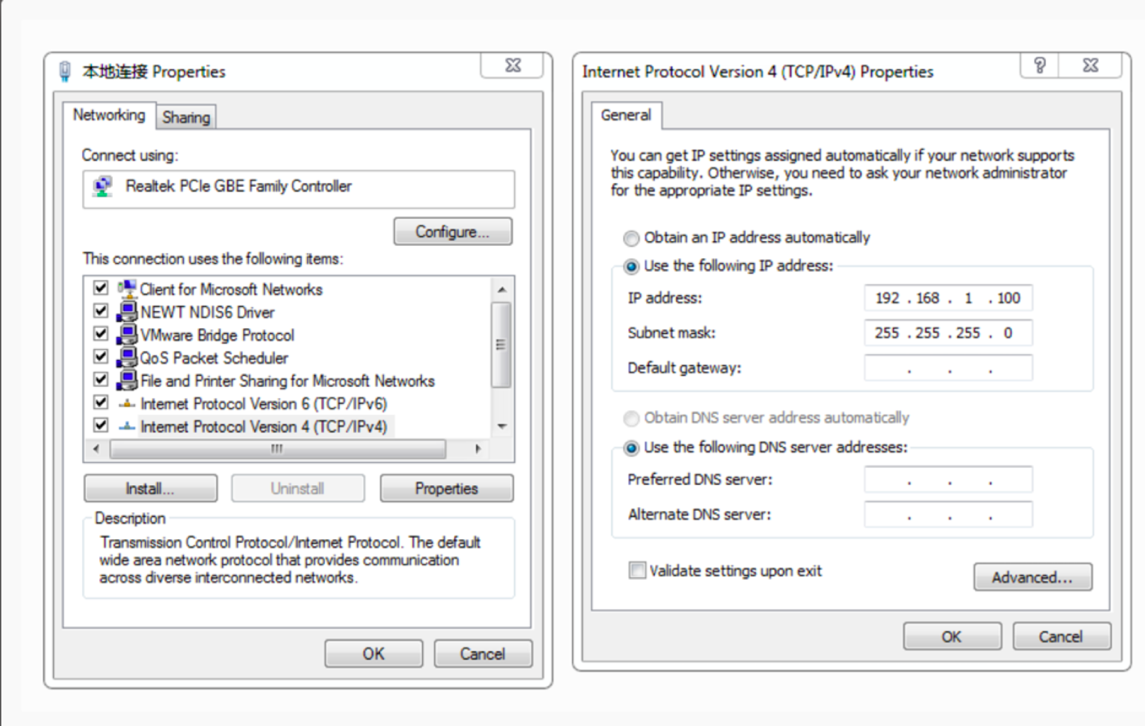
Task: Click the File and Printer Sharing icon
Action: point(127,381)
